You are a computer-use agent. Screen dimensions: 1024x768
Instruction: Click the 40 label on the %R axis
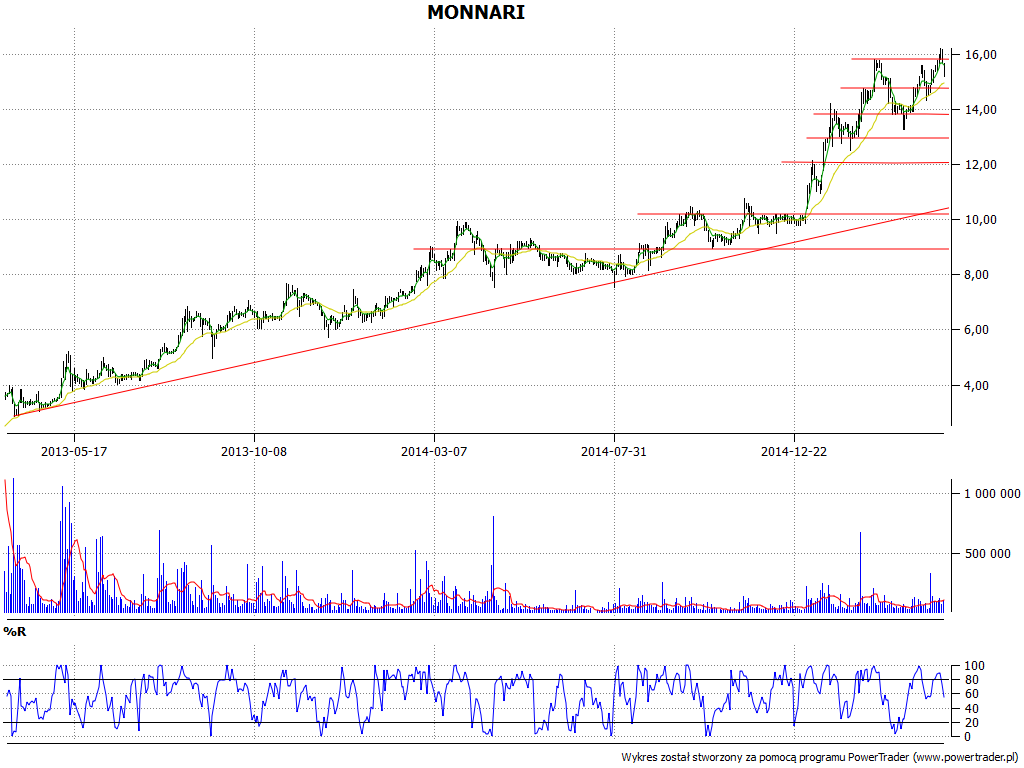click(972, 709)
